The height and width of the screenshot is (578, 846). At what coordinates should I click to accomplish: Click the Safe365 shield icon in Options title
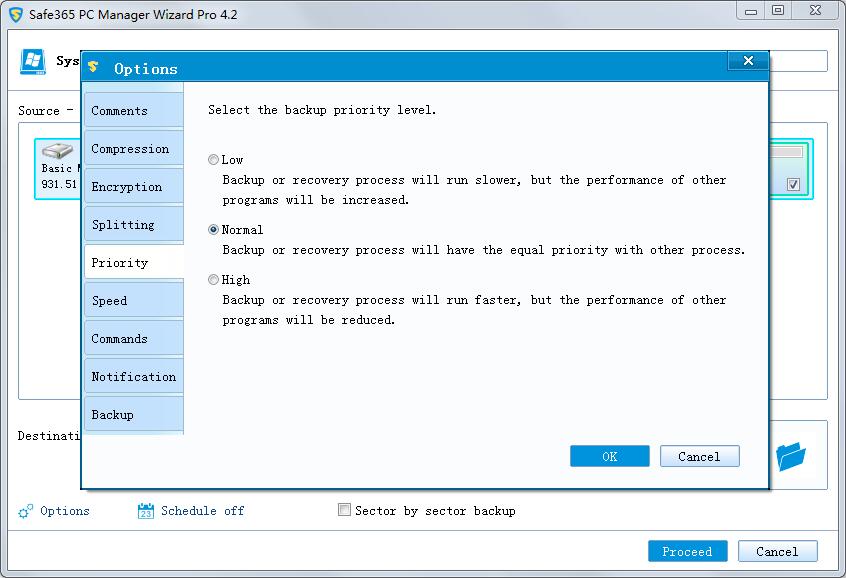click(x=94, y=68)
